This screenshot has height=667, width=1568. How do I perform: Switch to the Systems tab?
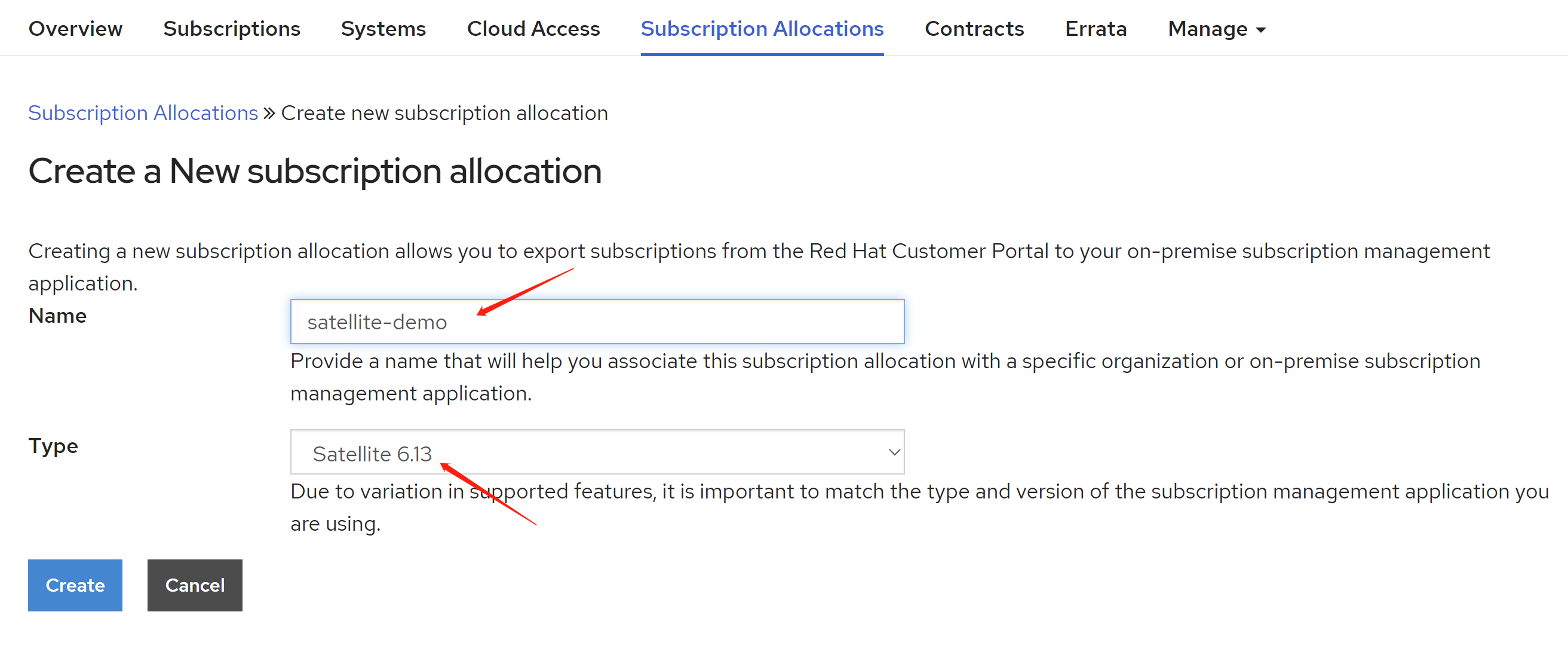(383, 29)
